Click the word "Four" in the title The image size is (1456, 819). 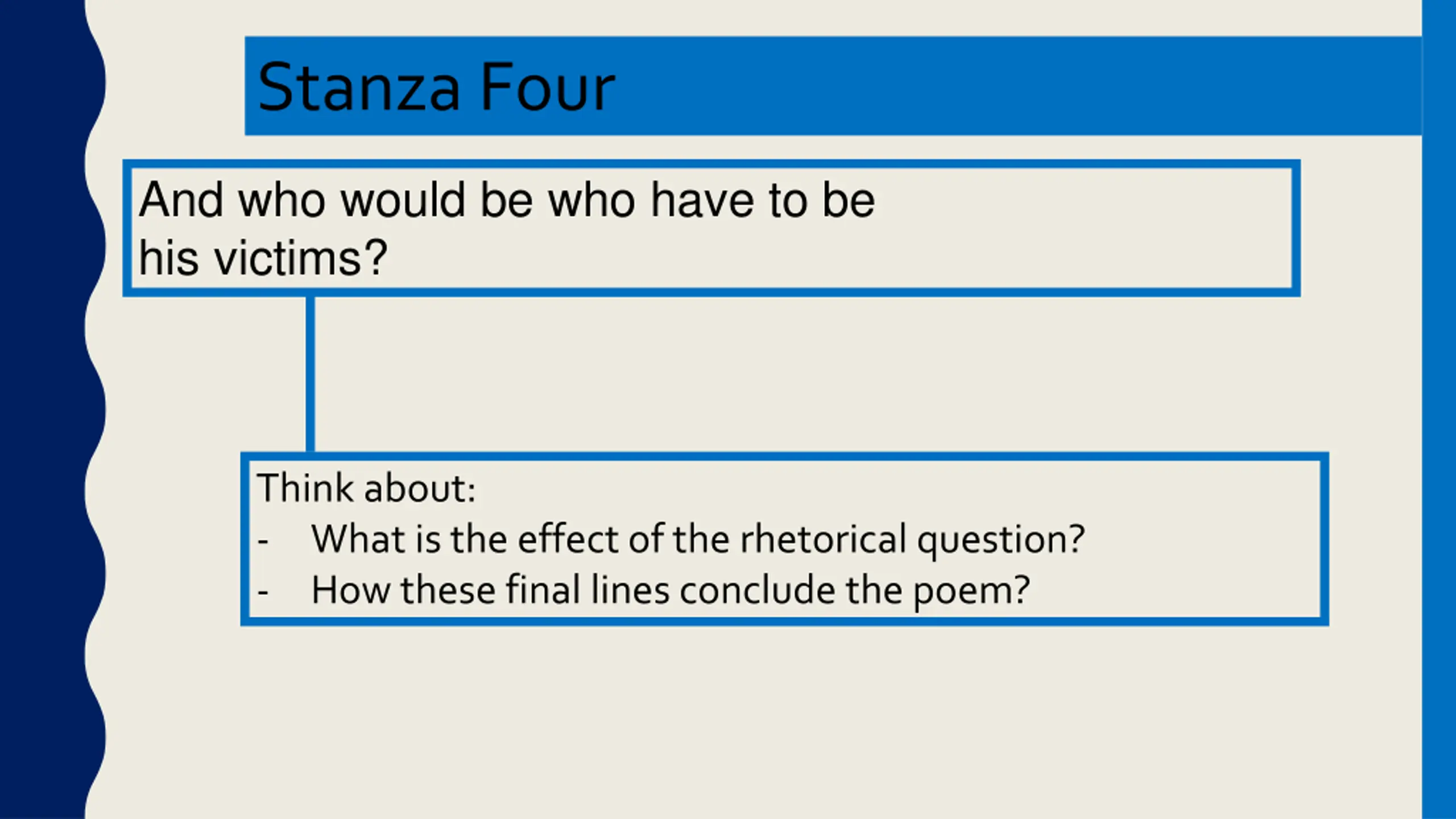click(x=547, y=87)
